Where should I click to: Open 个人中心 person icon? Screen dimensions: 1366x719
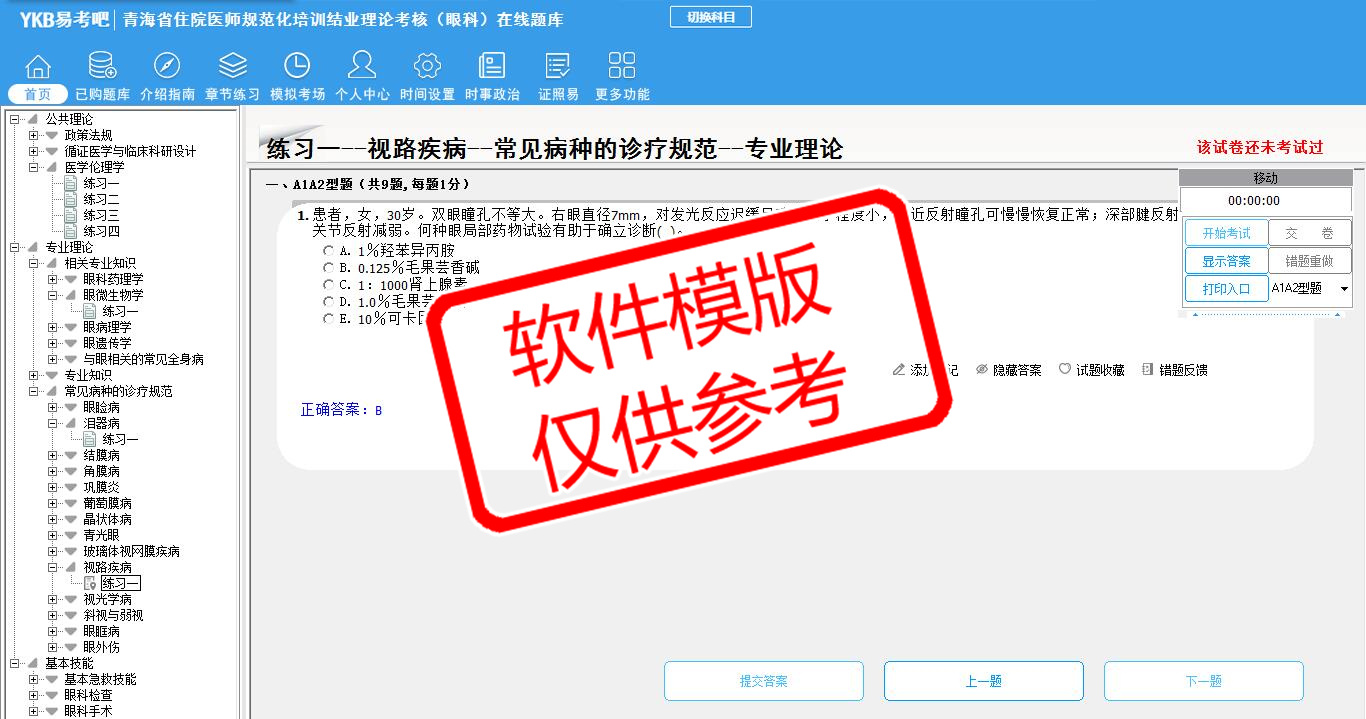tap(362, 67)
